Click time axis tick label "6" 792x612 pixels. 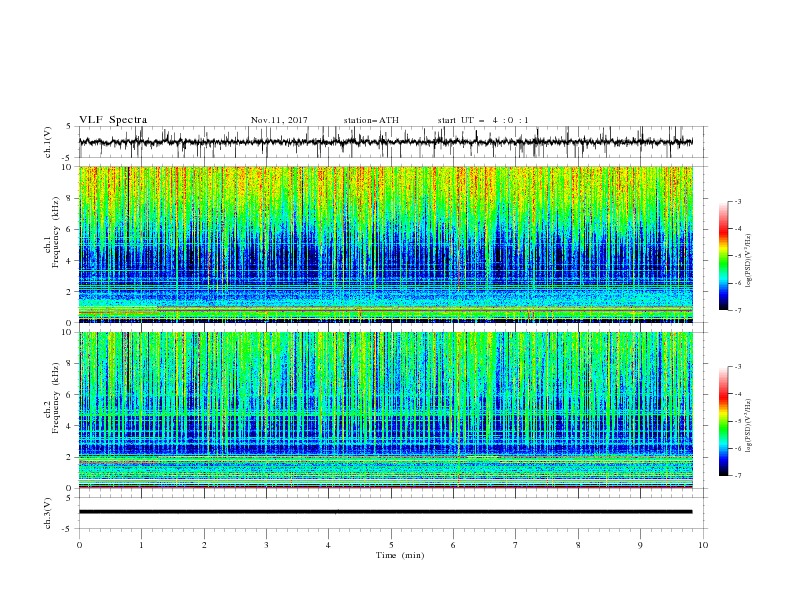tap(453, 545)
